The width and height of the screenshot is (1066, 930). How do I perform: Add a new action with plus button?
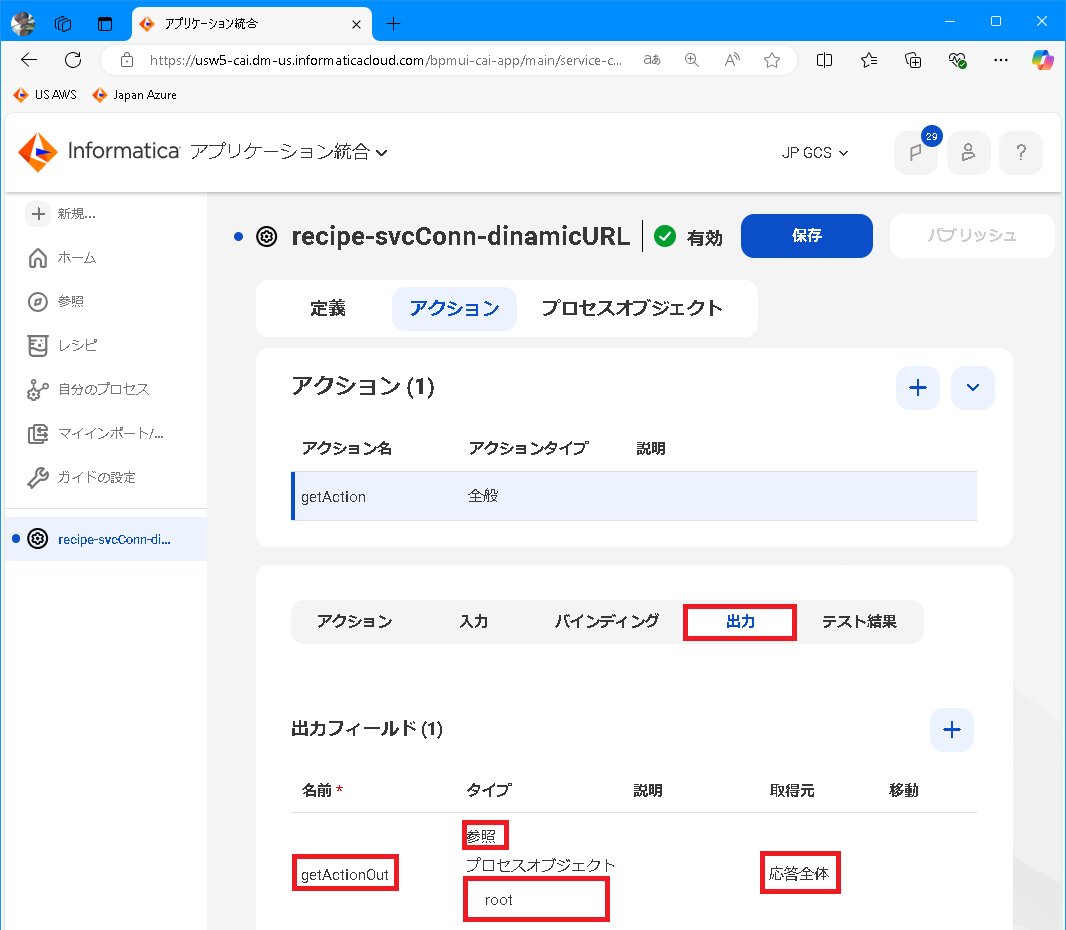(x=918, y=388)
